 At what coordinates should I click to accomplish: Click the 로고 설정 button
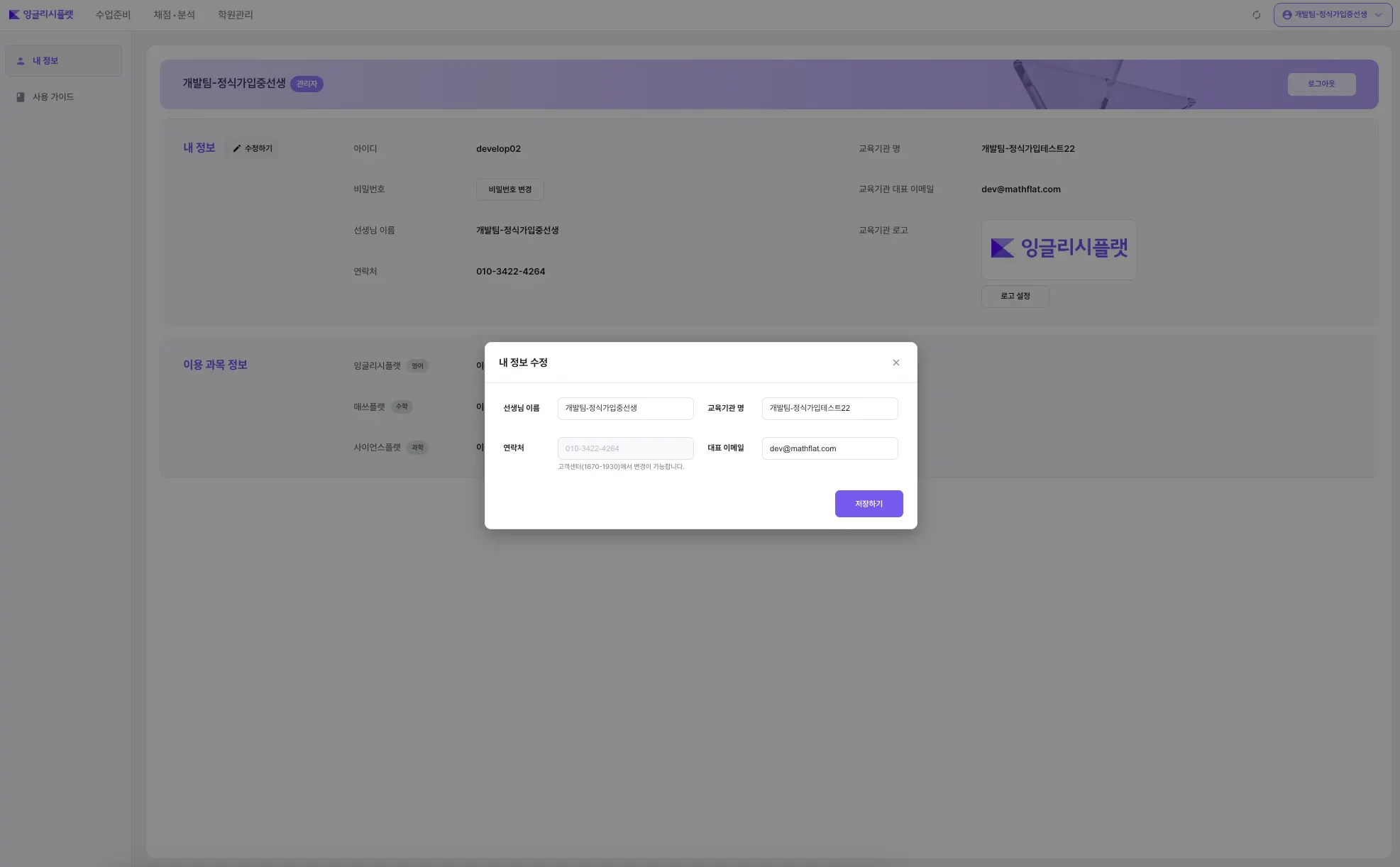(1015, 296)
